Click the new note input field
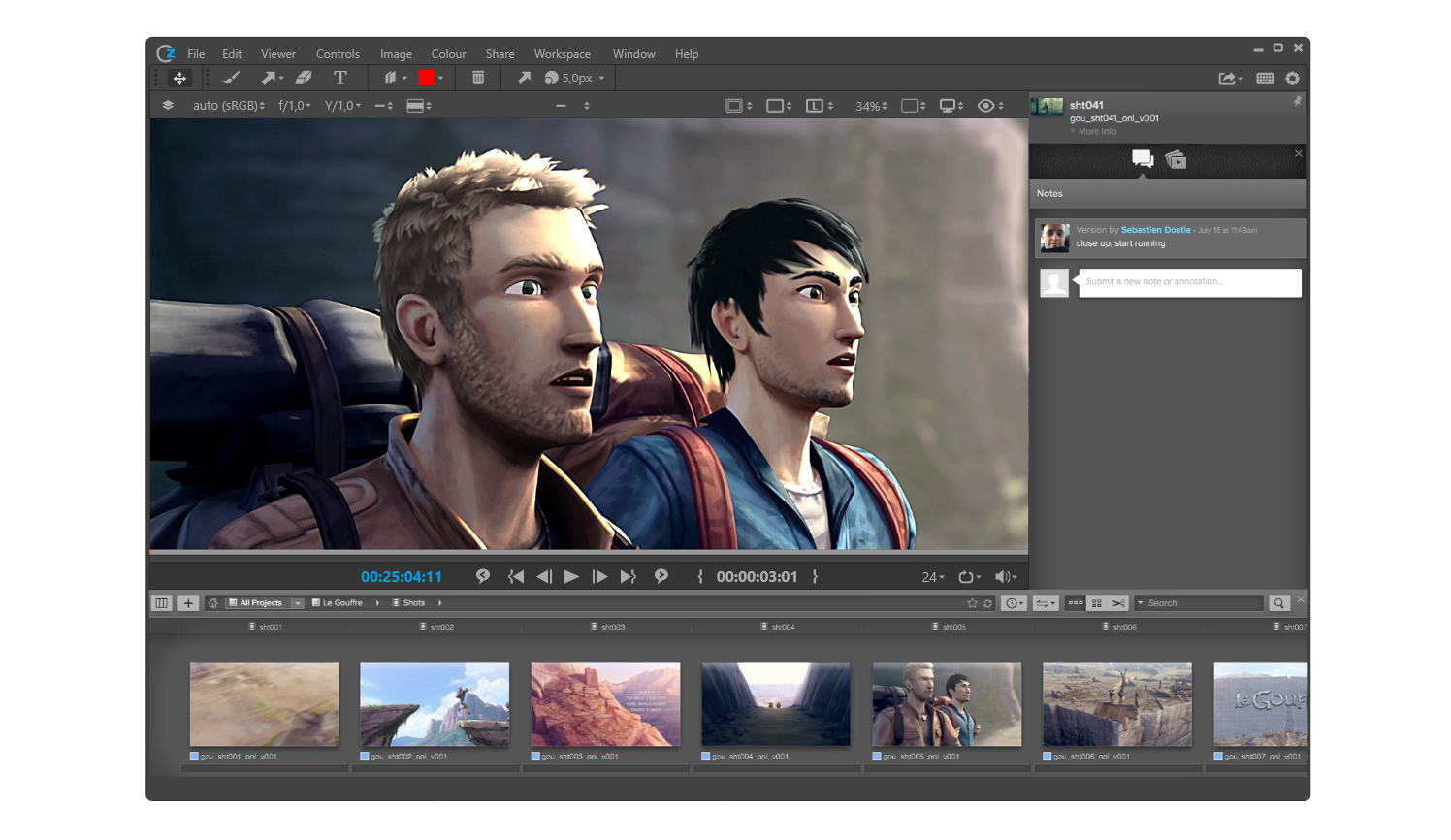The width and height of the screenshot is (1451, 840). (1190, 282)
